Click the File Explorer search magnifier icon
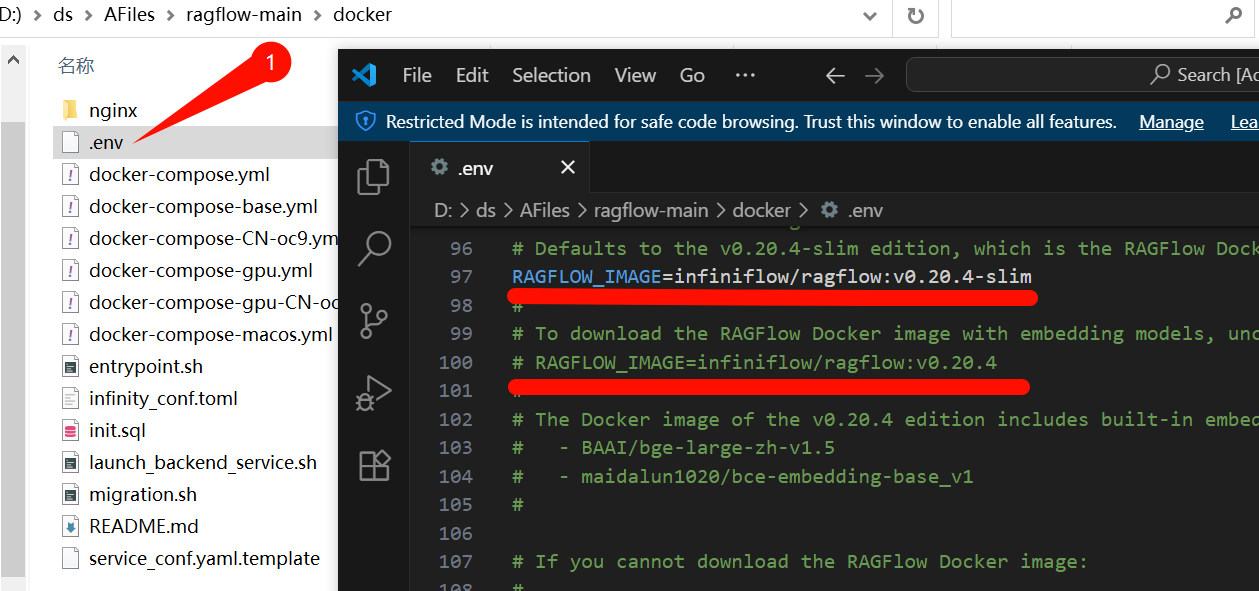 (x=1234, y=15)
